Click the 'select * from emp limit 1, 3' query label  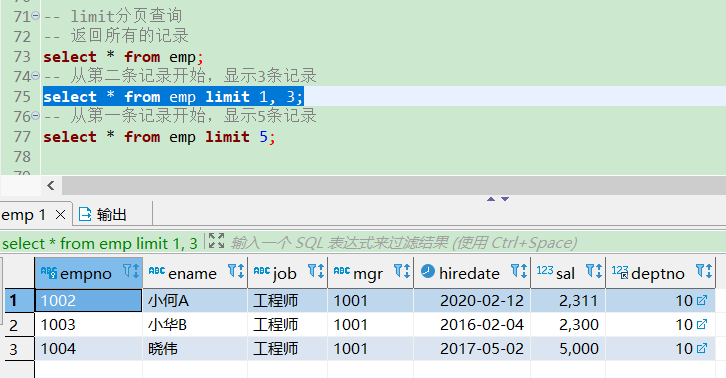pyautogui.click(x=100, y=243)
